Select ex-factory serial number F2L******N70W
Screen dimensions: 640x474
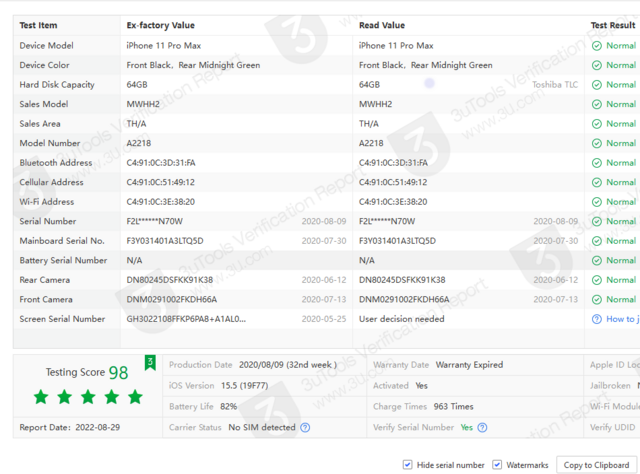click(155, 222)
